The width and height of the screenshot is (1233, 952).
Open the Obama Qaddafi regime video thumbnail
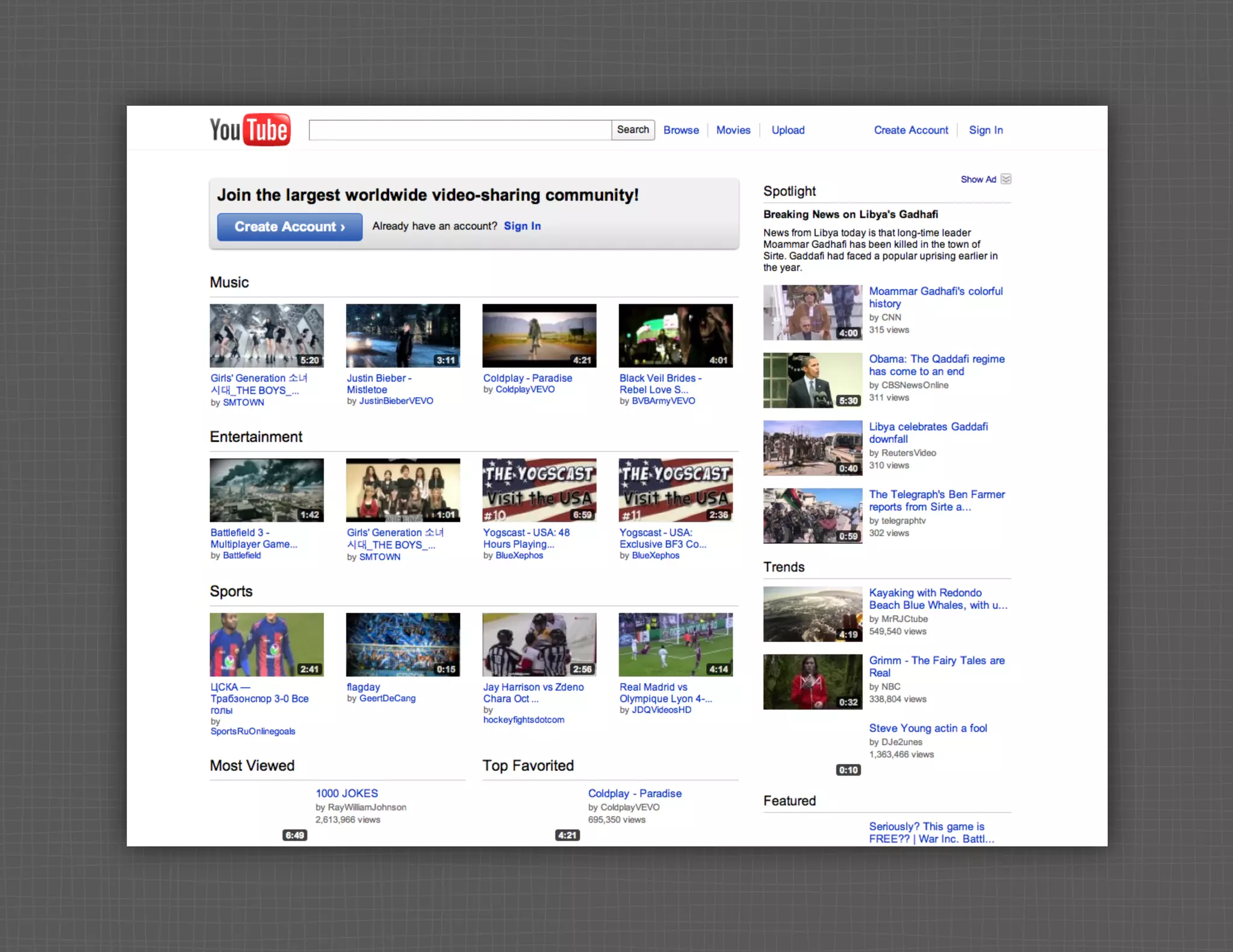(x=812, y=380)
